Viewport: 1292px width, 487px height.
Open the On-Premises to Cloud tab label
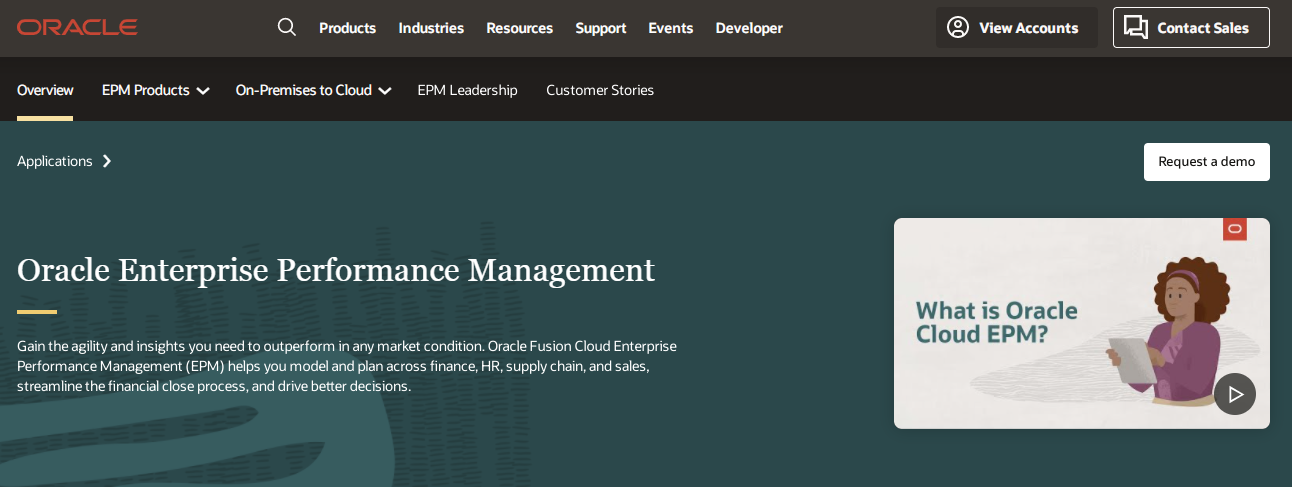coord(303,90)
